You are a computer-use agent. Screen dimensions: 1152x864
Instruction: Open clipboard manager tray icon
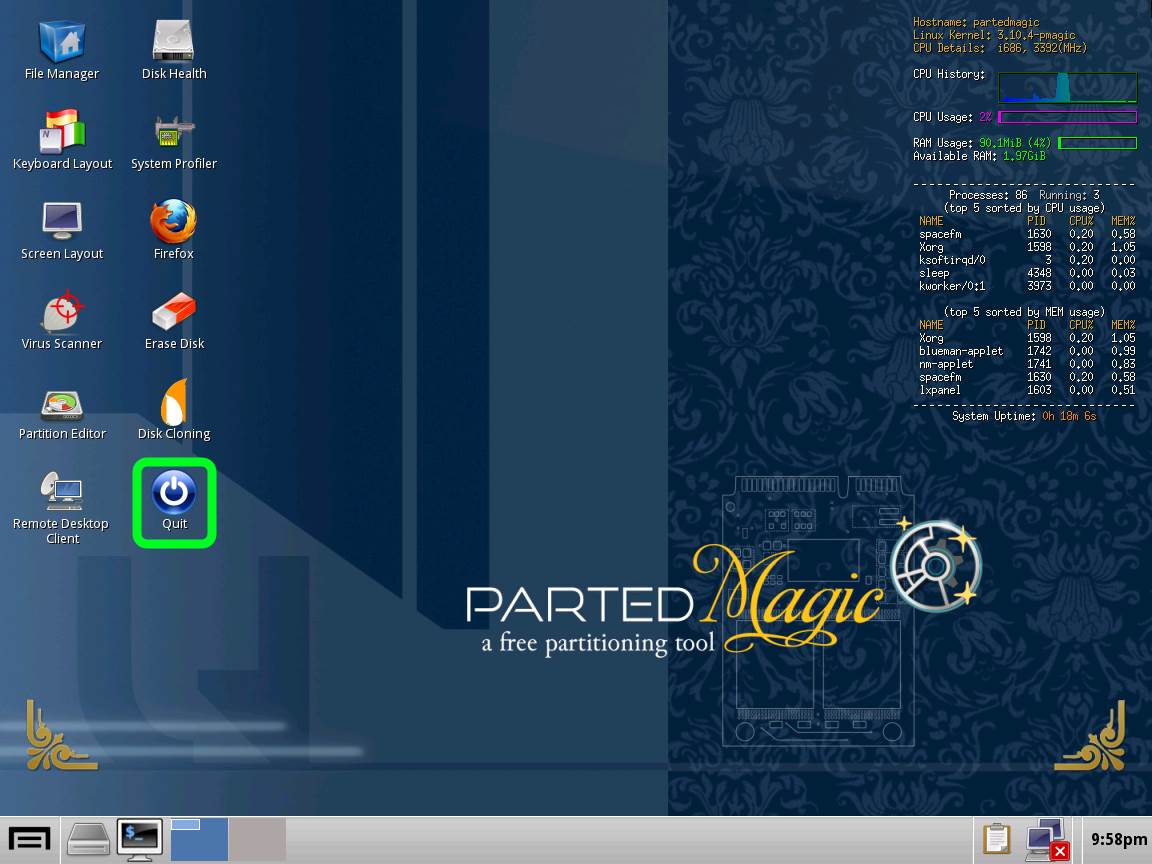[997, 839]
